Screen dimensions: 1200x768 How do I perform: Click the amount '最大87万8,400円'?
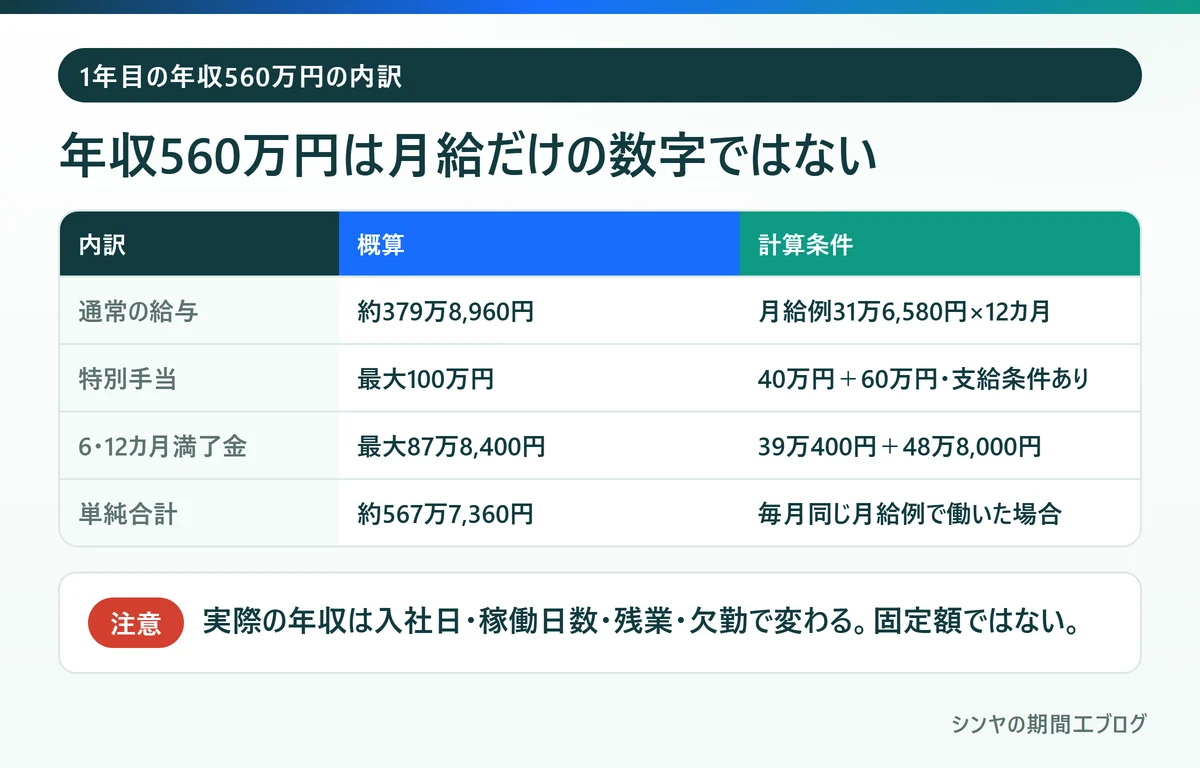point(451,446)
